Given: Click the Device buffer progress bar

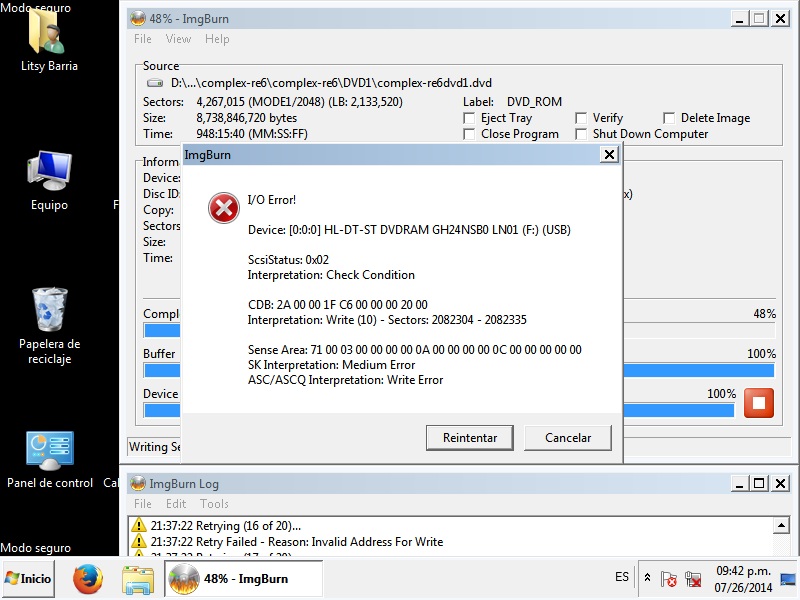Looking at the screenshot, I should point(439,410).
